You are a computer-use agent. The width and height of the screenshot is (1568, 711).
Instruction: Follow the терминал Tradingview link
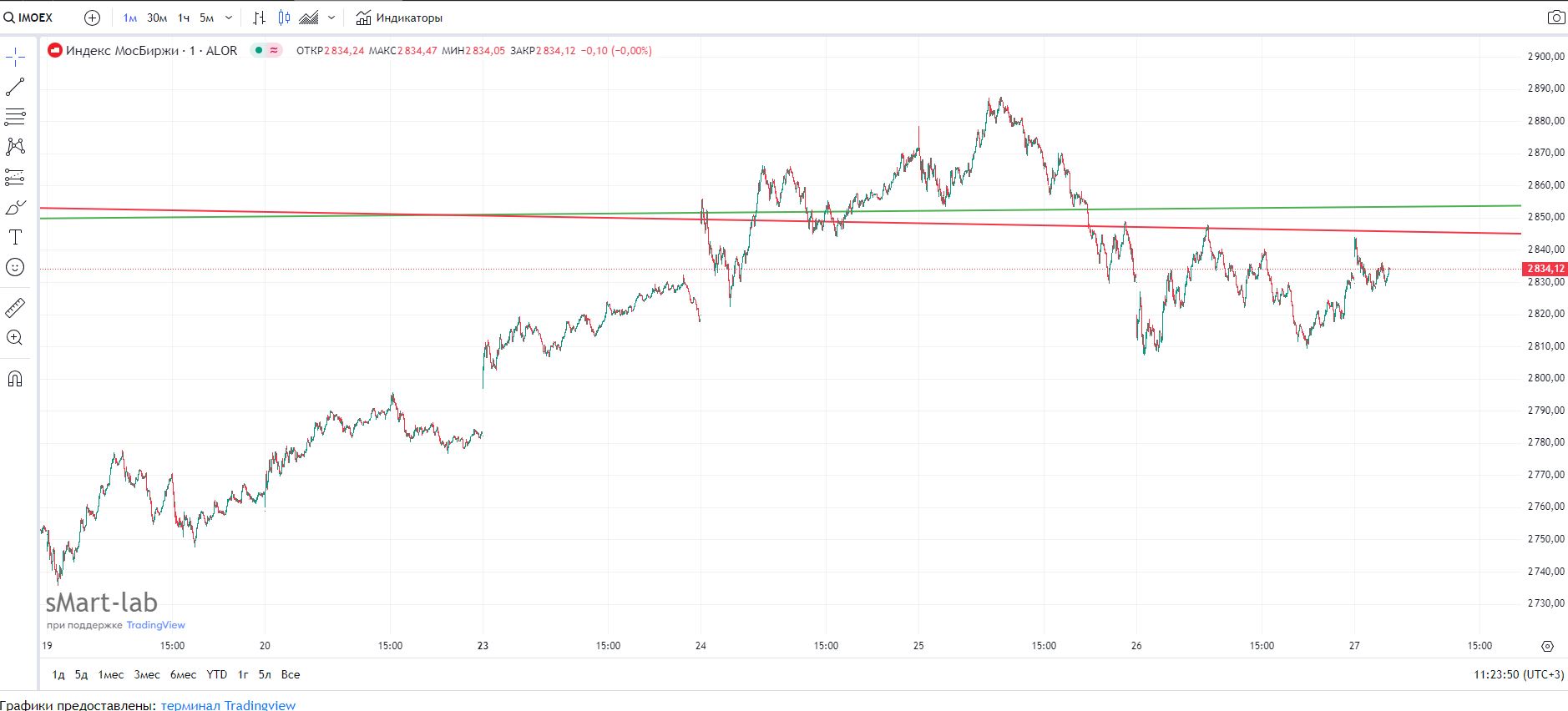pyautogui.click(x=228, y=705)
